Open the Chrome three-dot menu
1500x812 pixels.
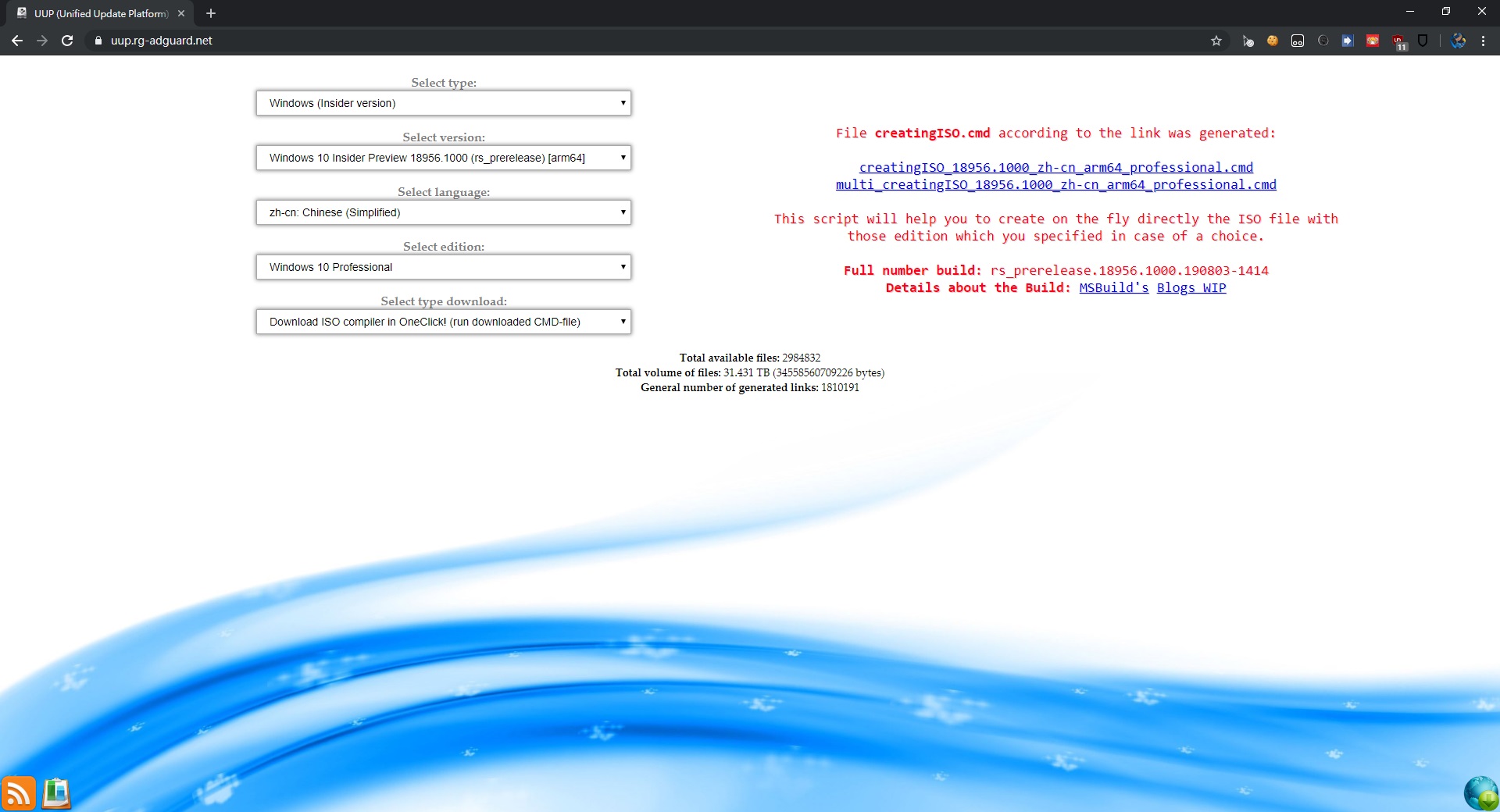coord(1483,41)
